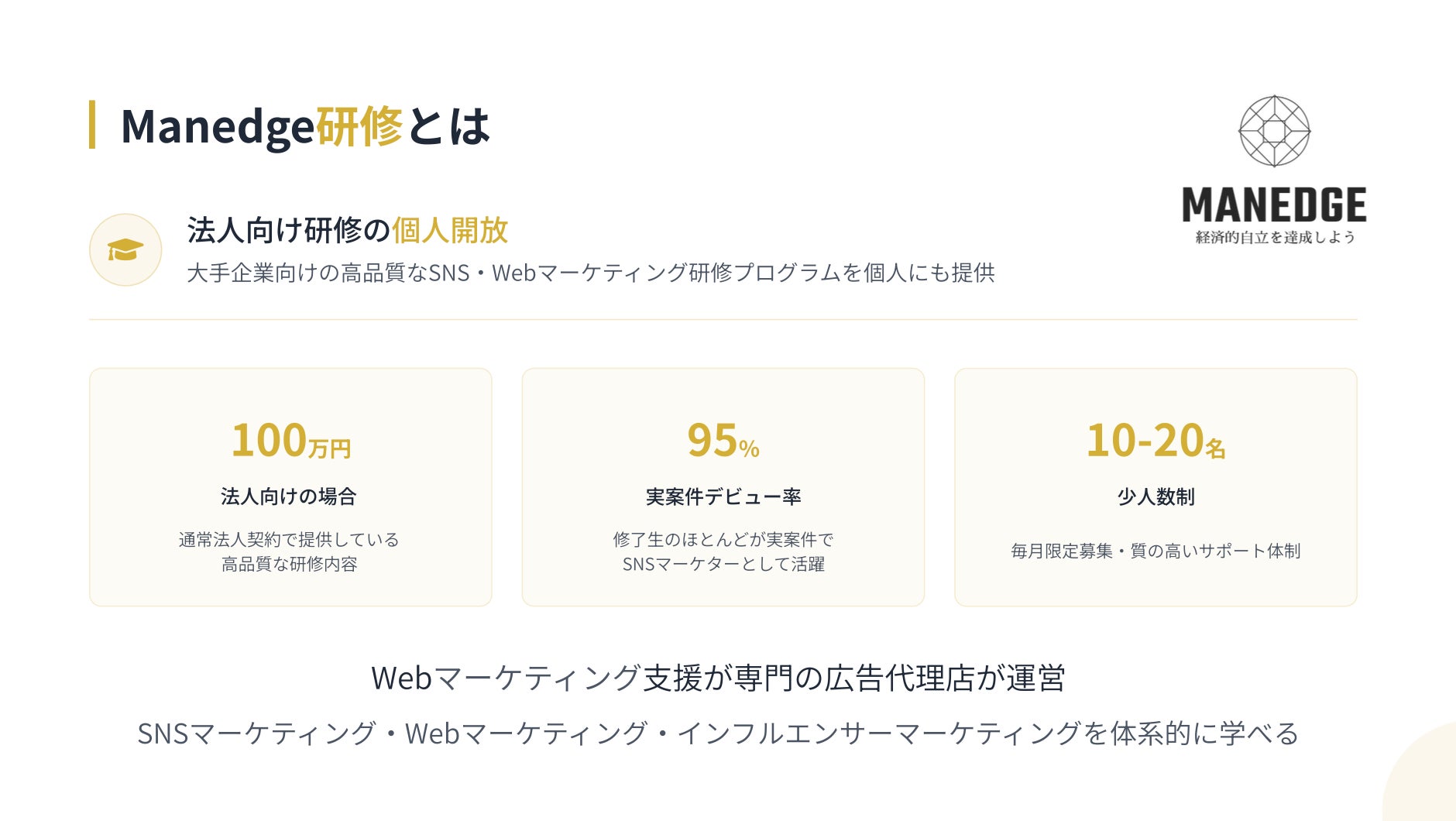Select the '法人向けの場合' card label

click(289, 496)
